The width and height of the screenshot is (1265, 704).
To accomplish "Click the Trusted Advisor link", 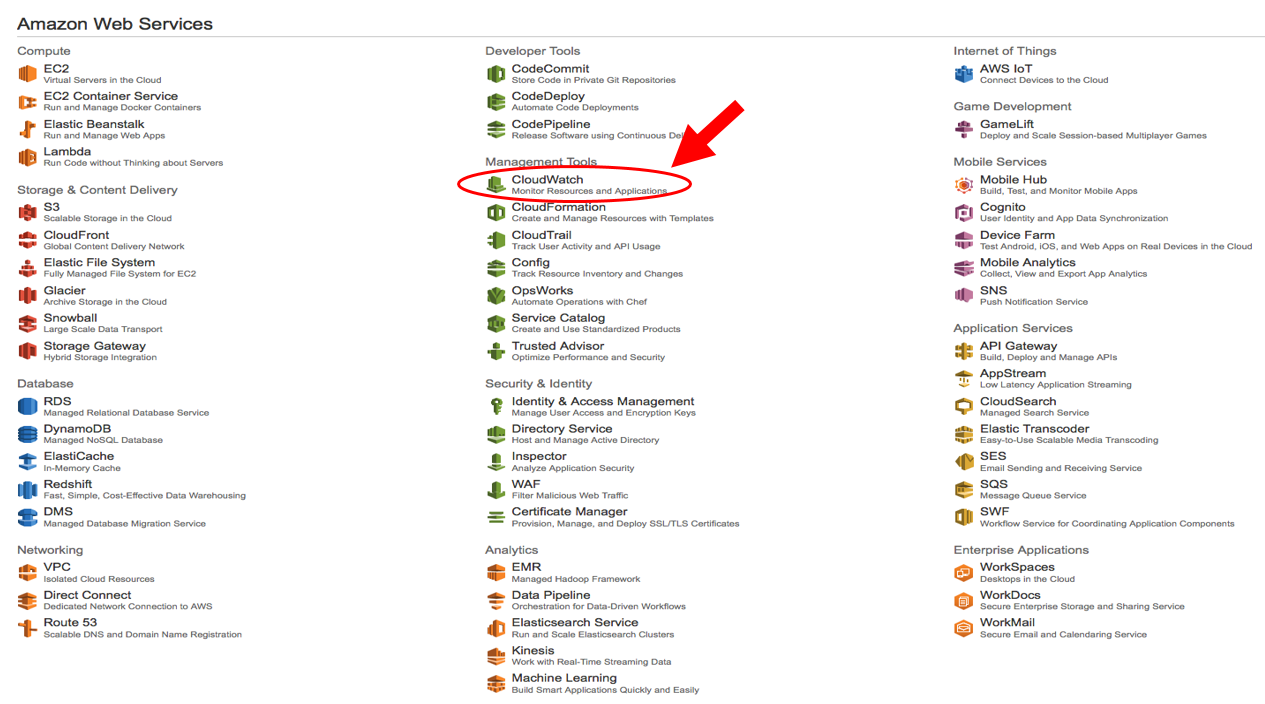I will pos(558,346).
